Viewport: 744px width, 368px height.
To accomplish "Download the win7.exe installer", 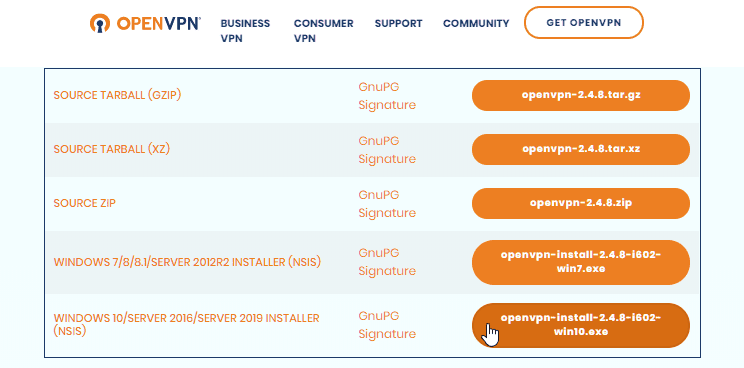I will (581, 262).
